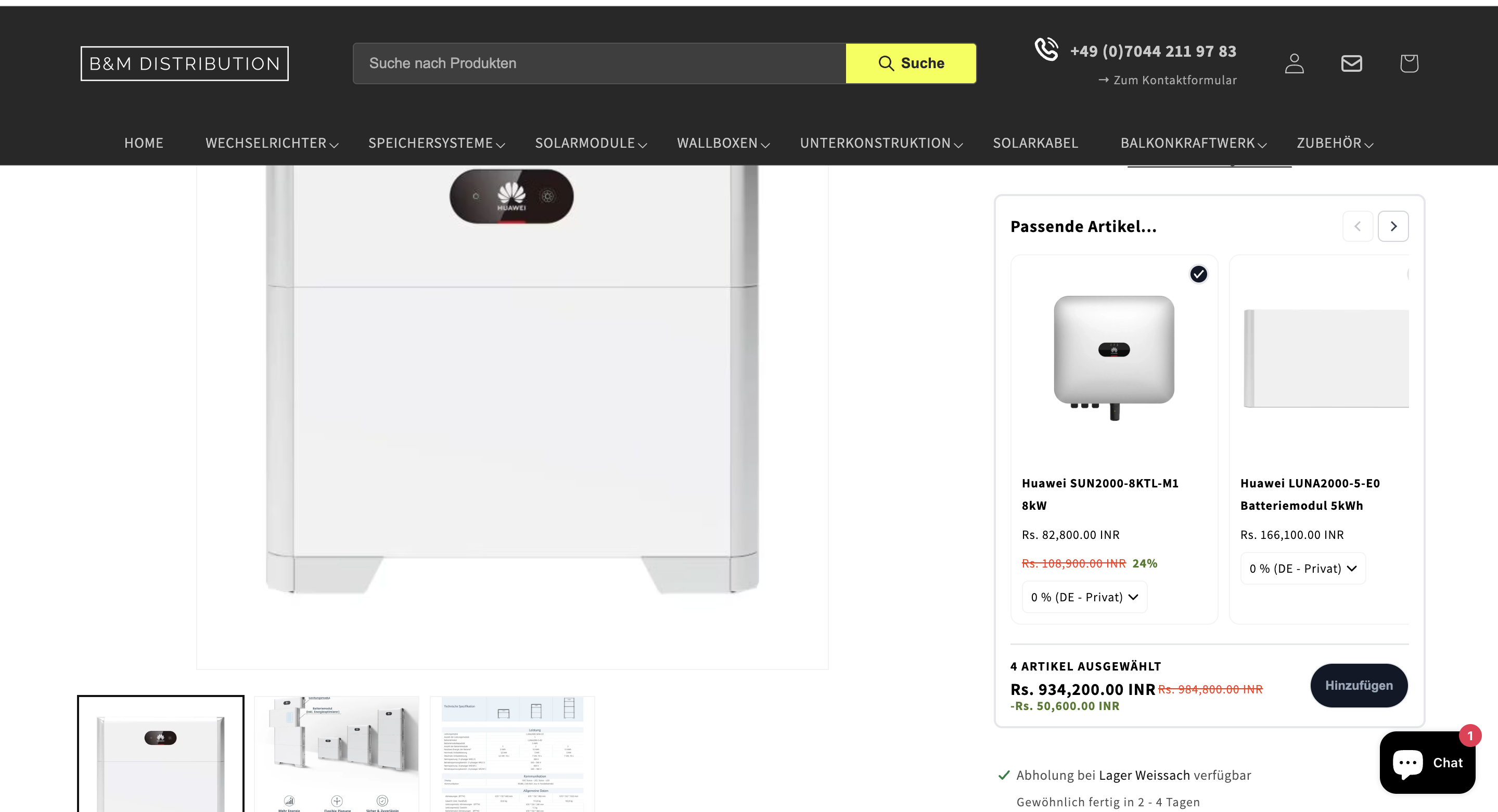
Task: Open the 'Lager Weissach' pickup location
Action: [x=1144, y=775]
